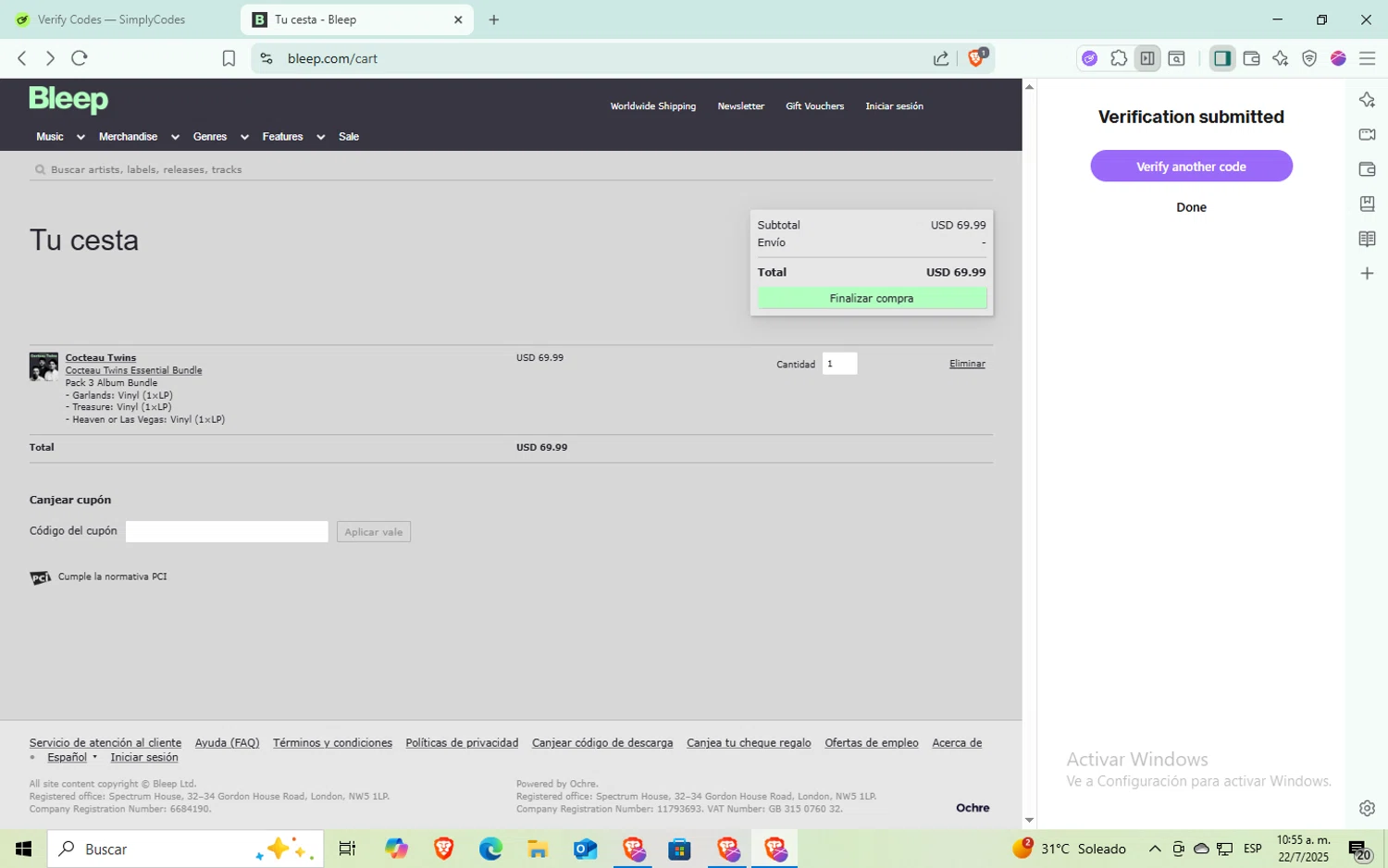Open the Sale menu item
The image size is (1388, 868).
click(349, 137)
